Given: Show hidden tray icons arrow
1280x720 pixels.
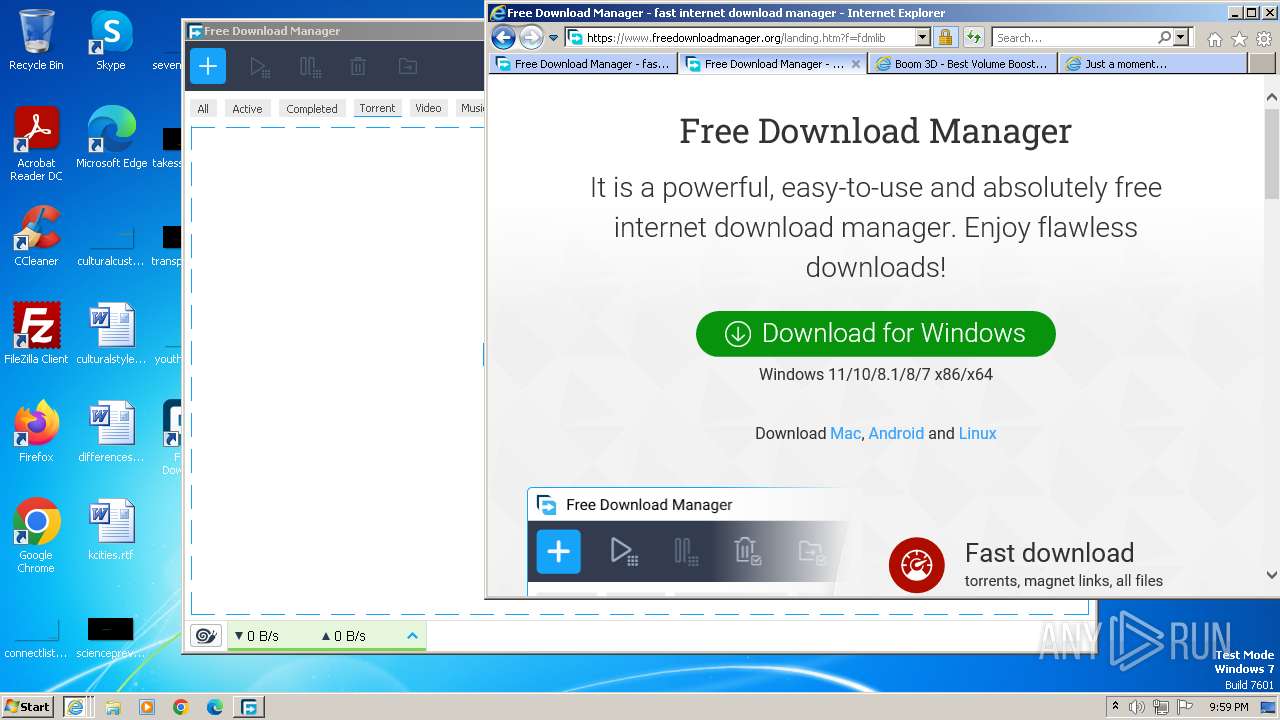Looking at the screenshot, I should pos(1115,707).
